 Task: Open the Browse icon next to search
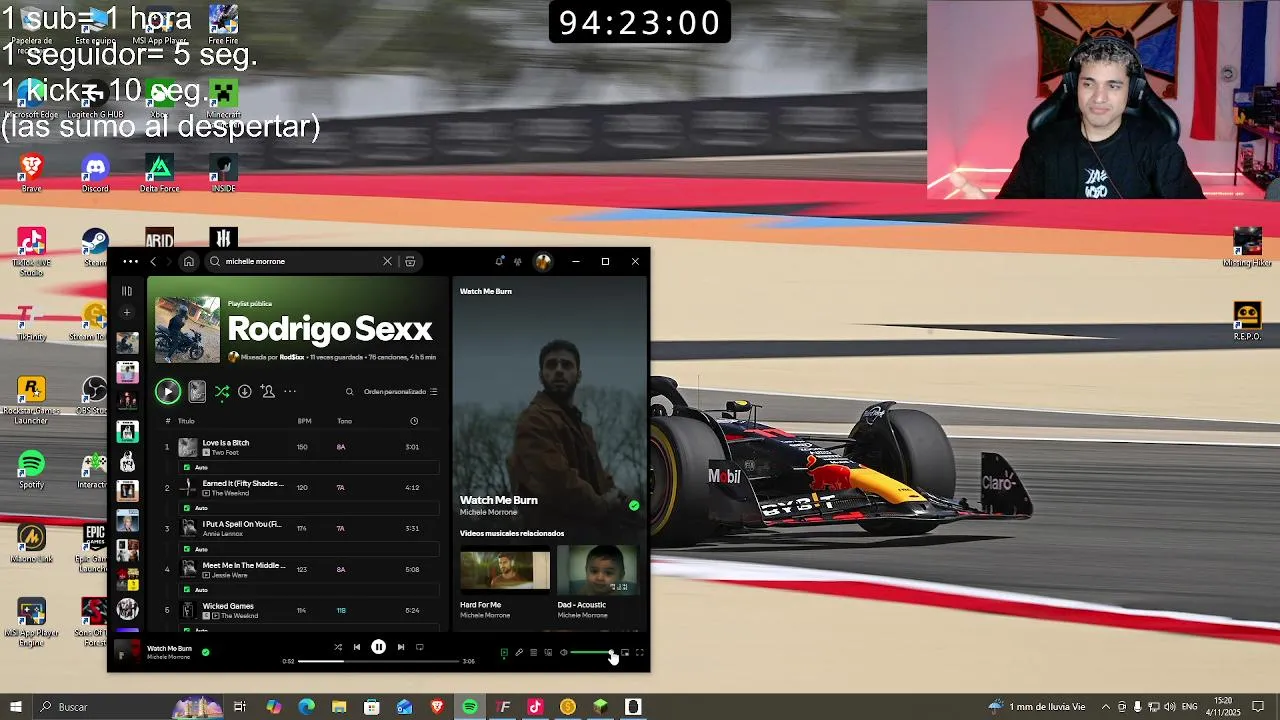[410, 261]
